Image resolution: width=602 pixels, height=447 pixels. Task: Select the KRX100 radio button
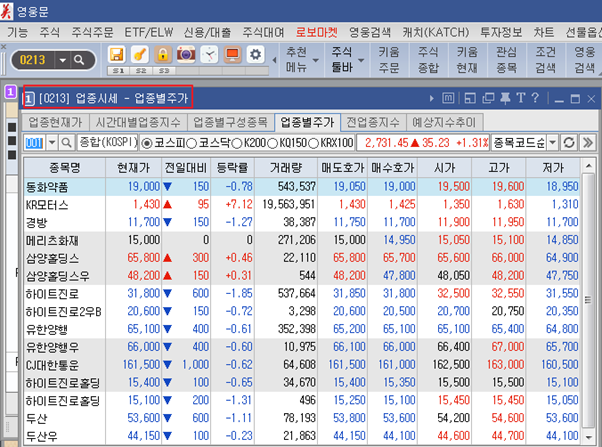(x=314, y=143)
